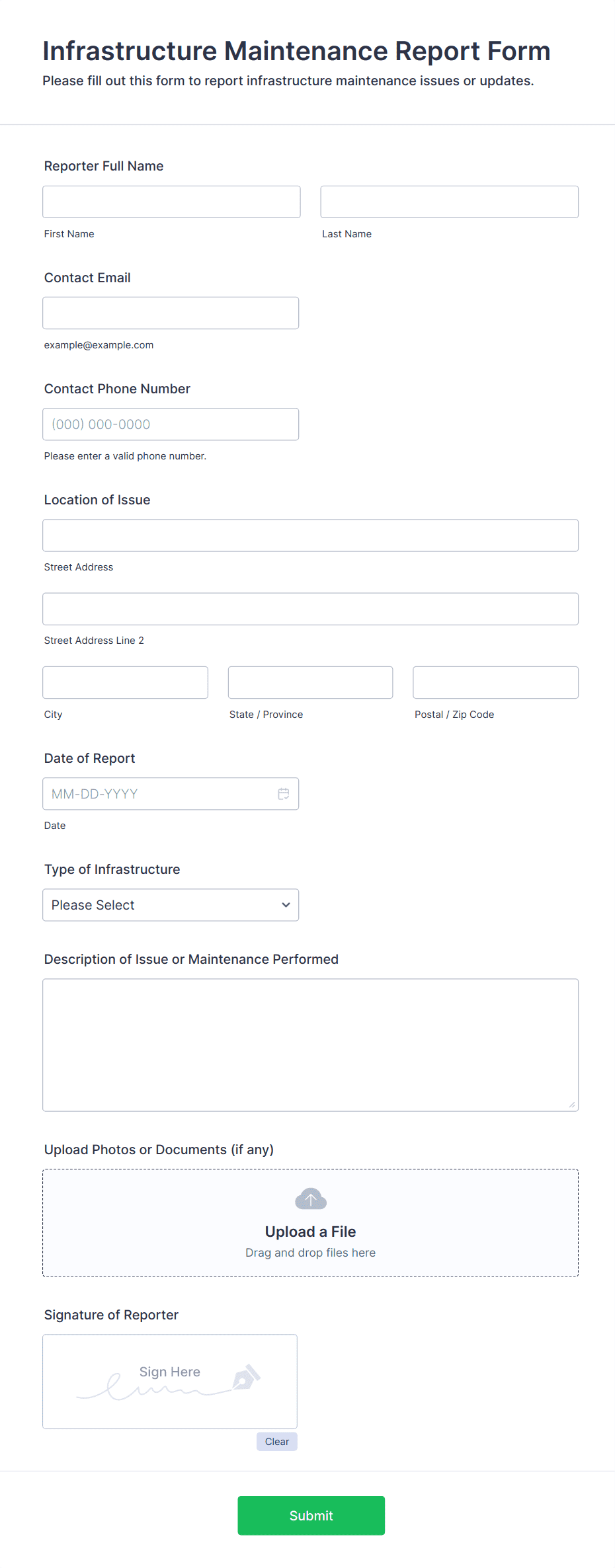Select the City input box
615x1568 pixels.
125,682
